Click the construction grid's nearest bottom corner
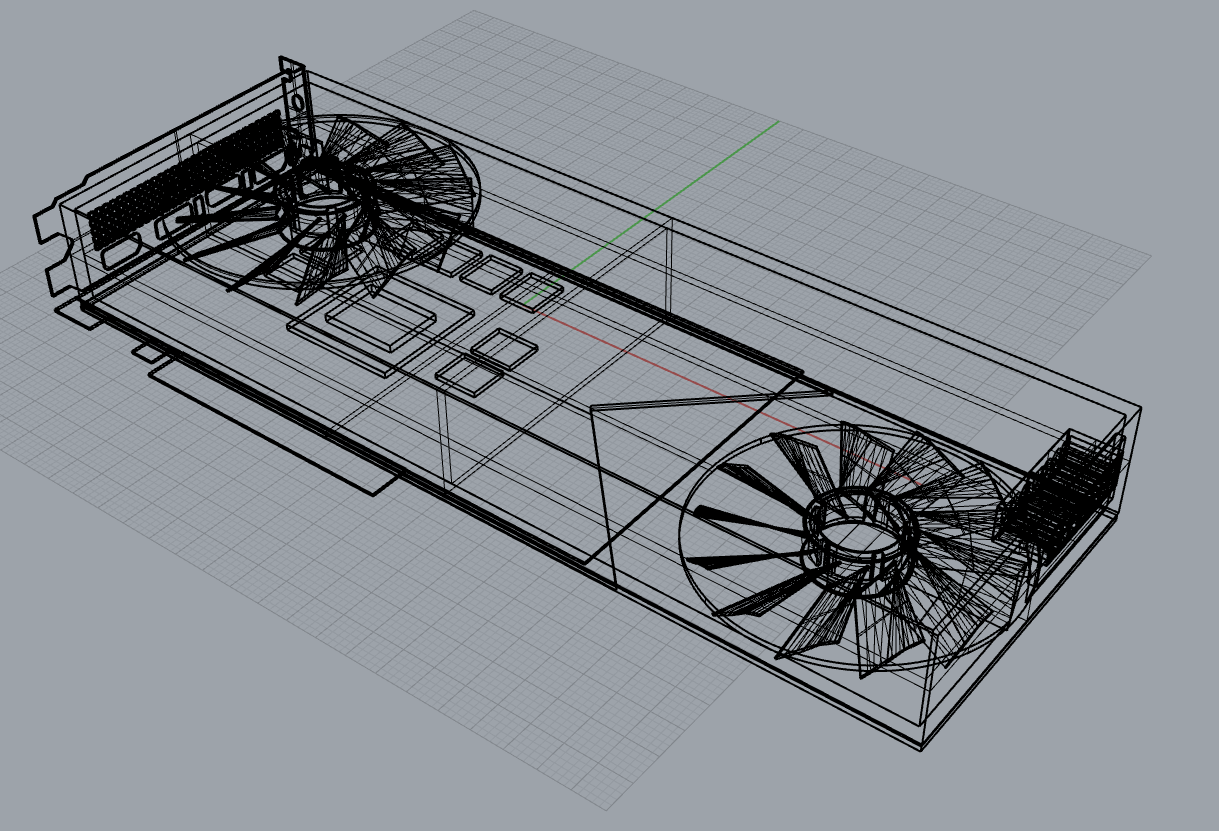This screenshot has height=831, width=1219. [611, 809]
